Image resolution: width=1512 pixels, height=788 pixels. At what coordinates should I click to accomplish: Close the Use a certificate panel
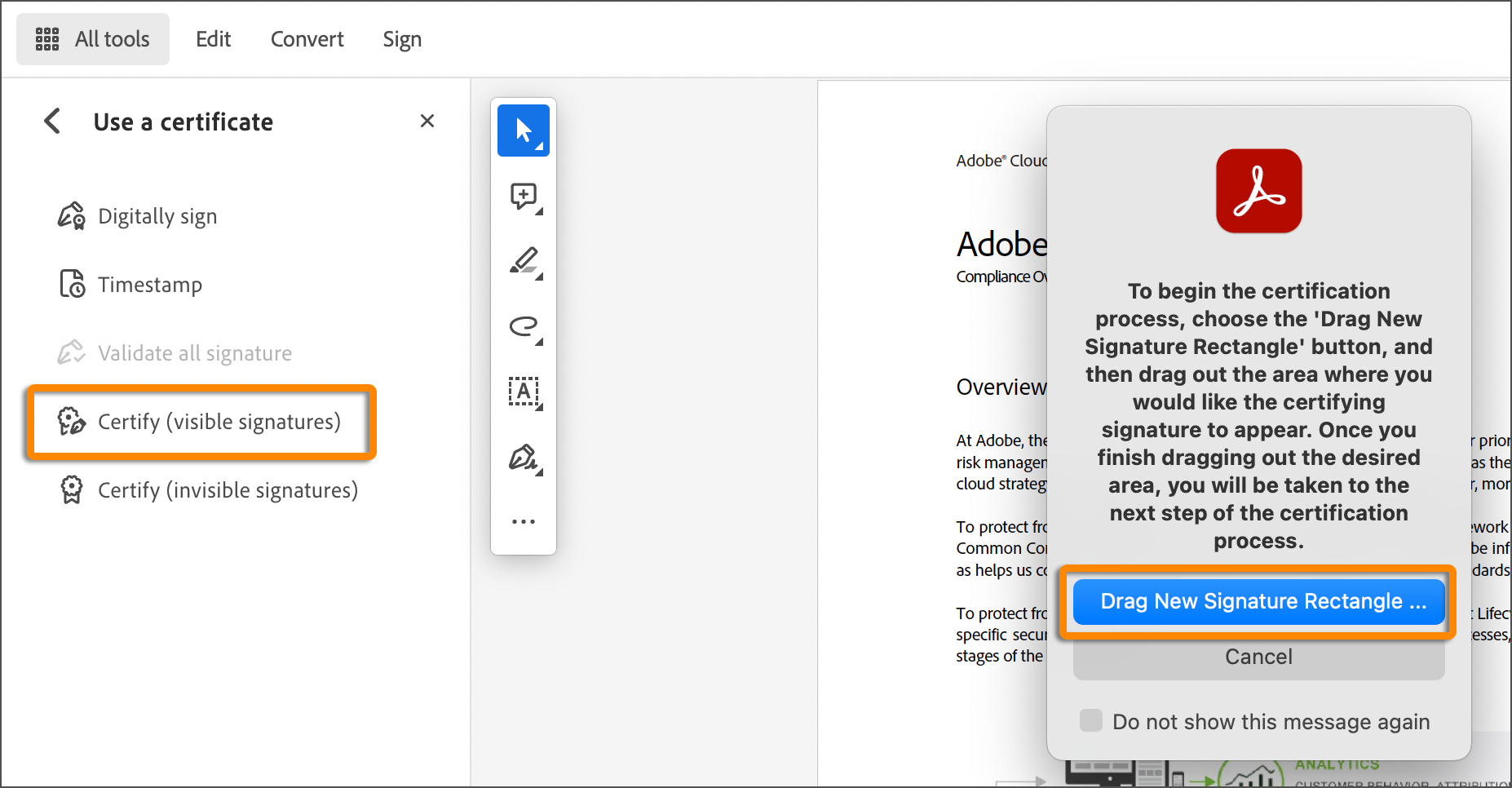pos(427,121)
